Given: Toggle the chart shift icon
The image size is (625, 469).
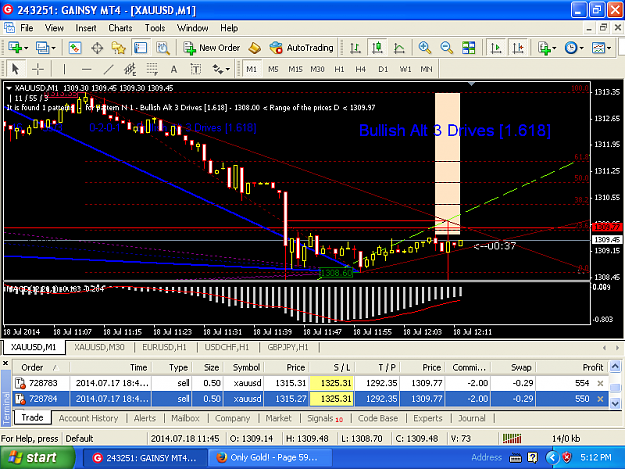Looking at the screenshot, I should (518, 48).
